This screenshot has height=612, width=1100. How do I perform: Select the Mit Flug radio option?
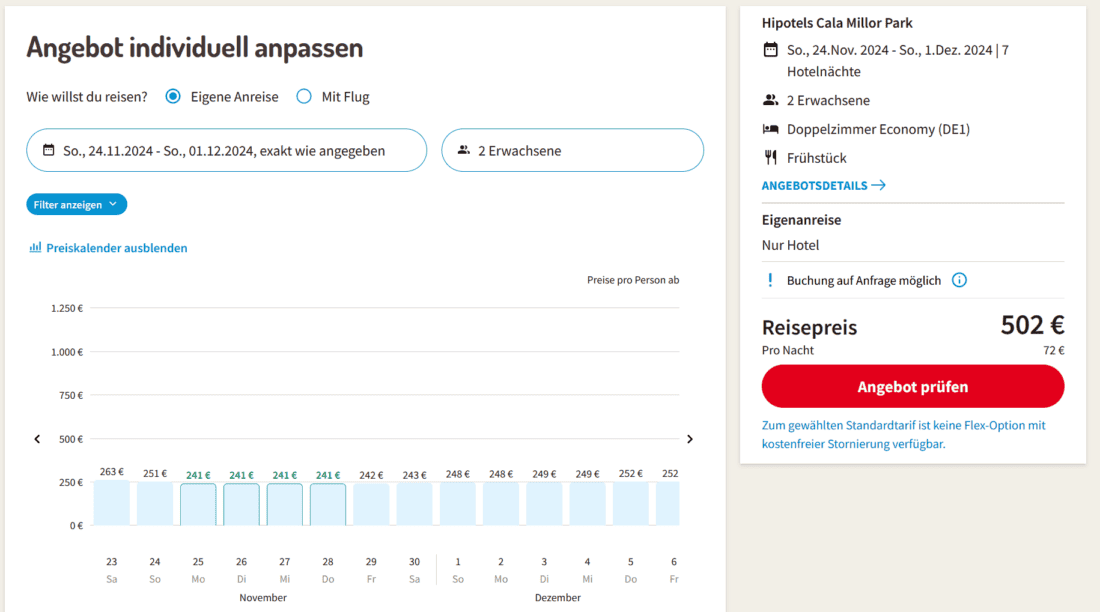(x=304, y=97)
